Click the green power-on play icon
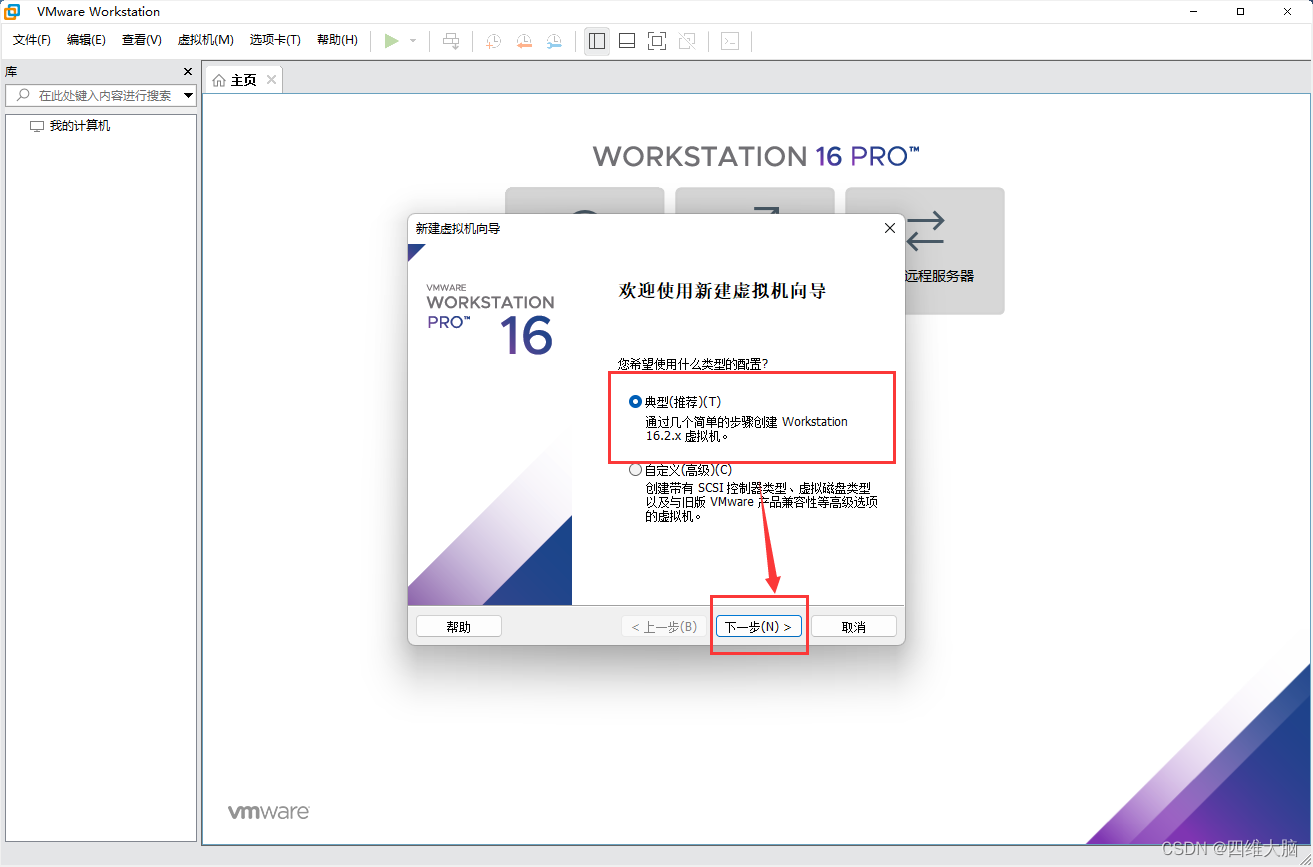 coord(391,41)
